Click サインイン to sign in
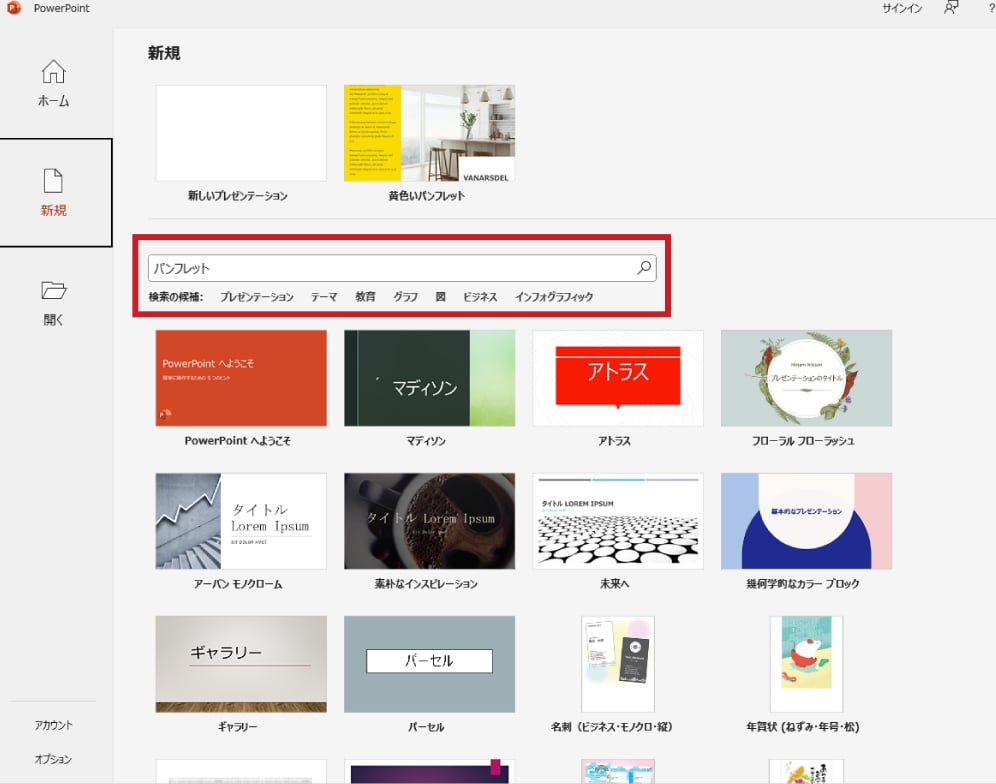 (x=901, y=8)
